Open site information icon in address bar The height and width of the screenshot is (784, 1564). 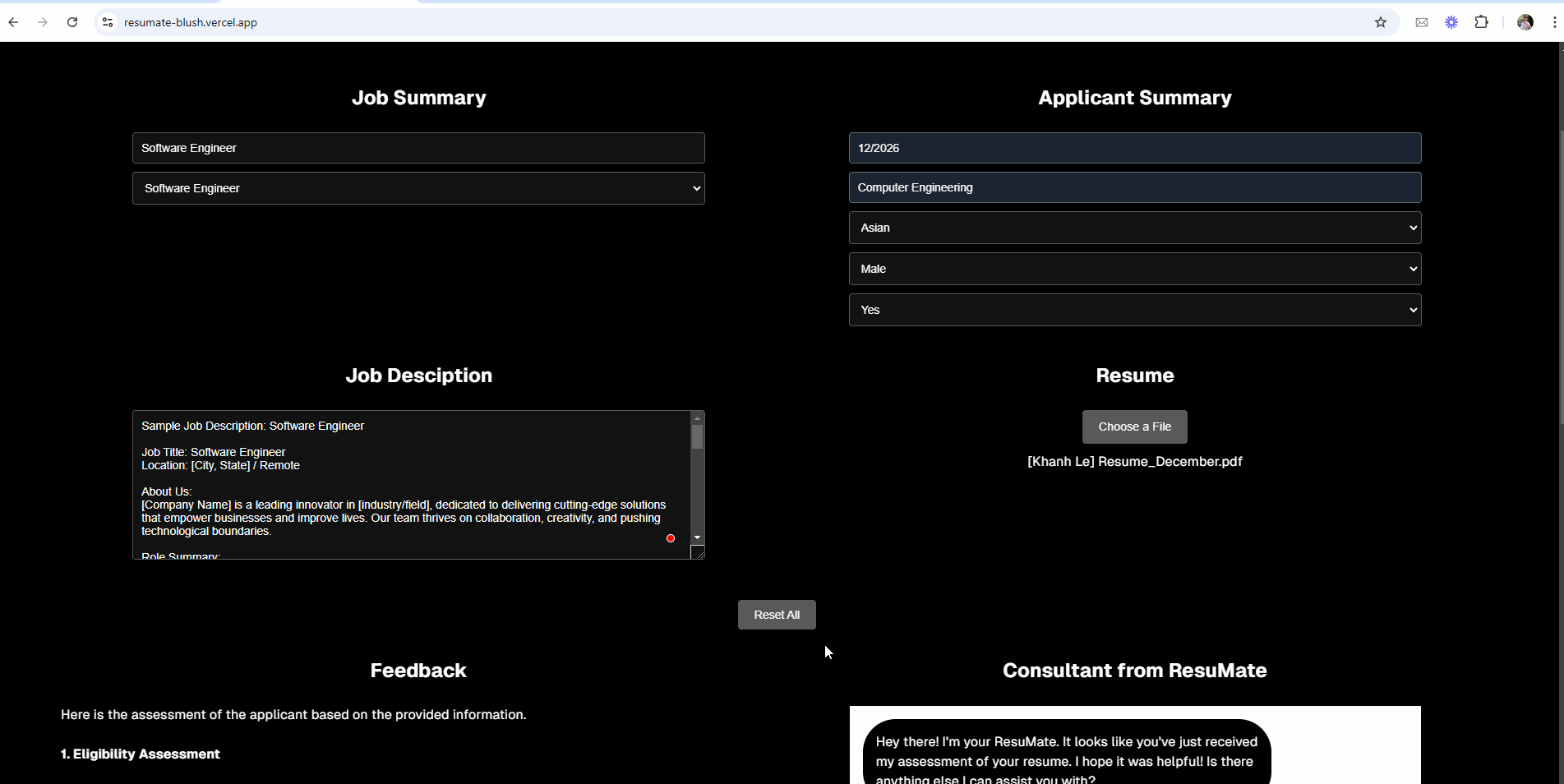pyautogui.click(x=108, y=22)
